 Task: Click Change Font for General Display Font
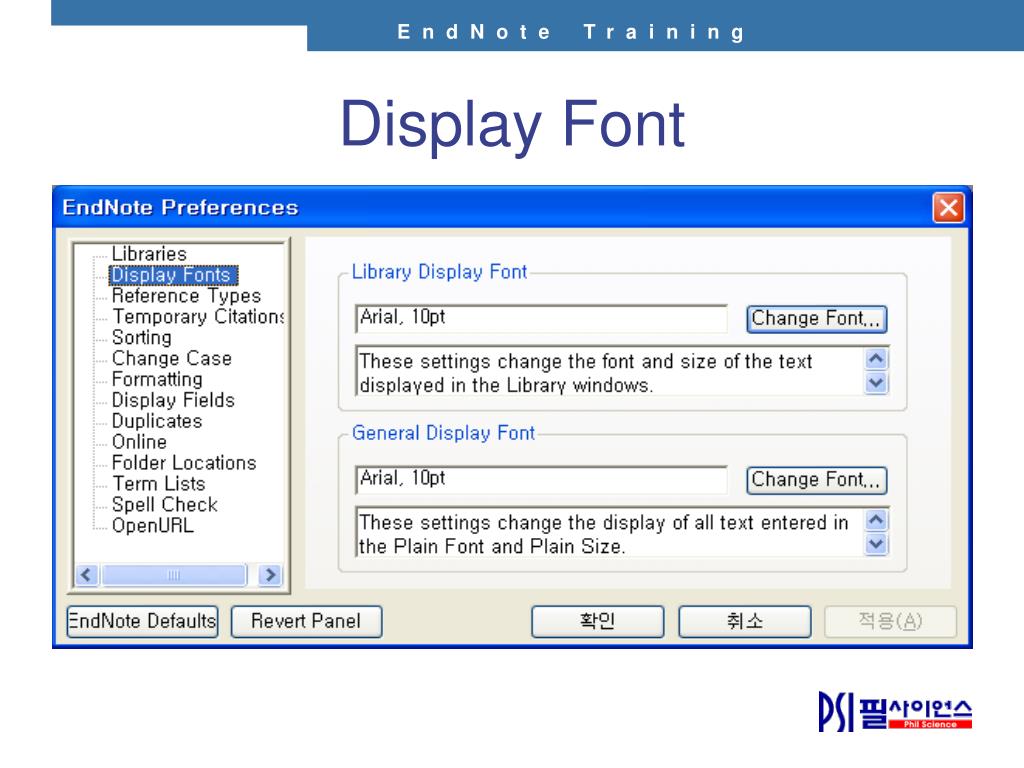point(816,480)
